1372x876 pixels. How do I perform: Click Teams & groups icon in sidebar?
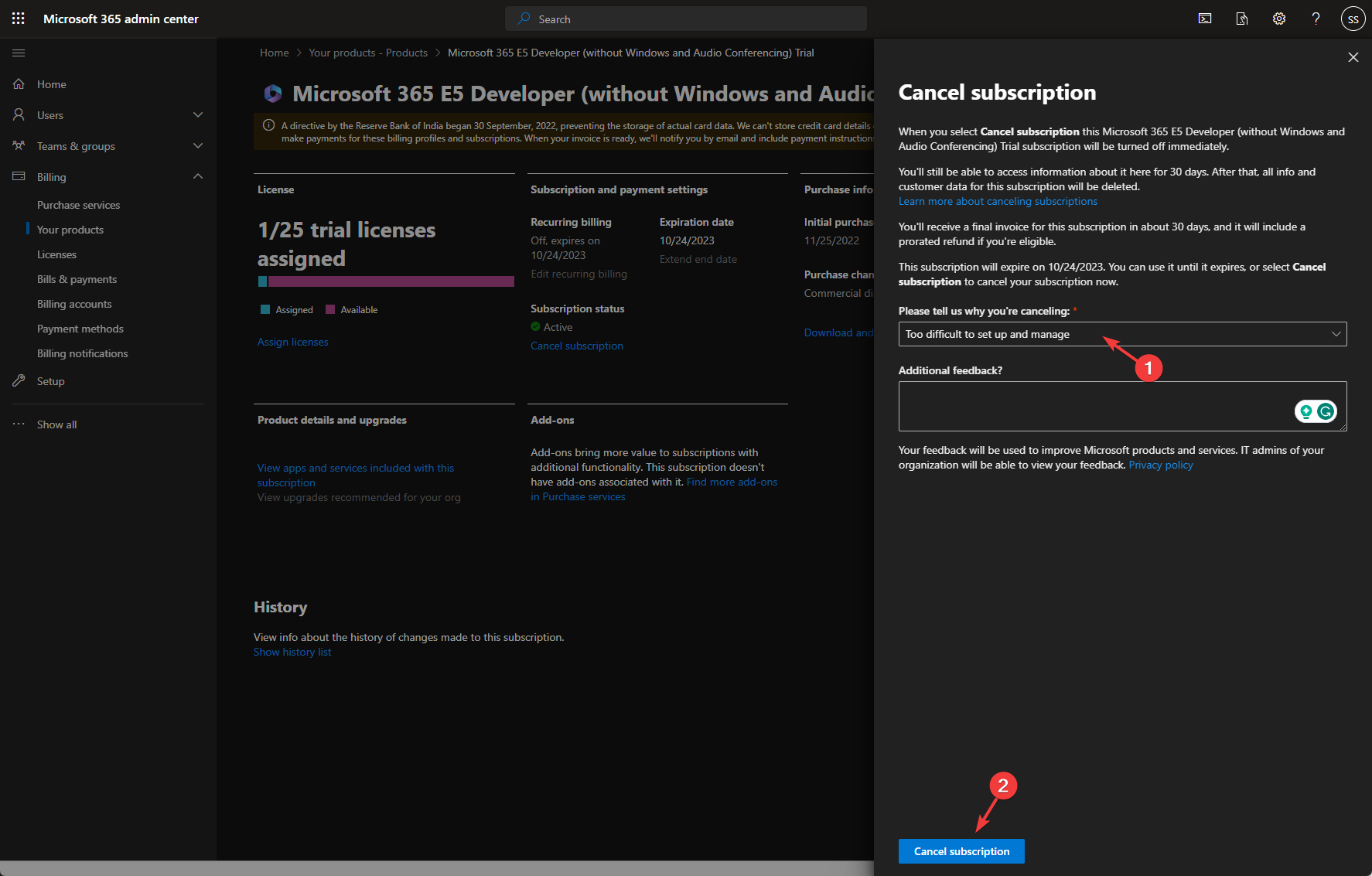point(19,145)
